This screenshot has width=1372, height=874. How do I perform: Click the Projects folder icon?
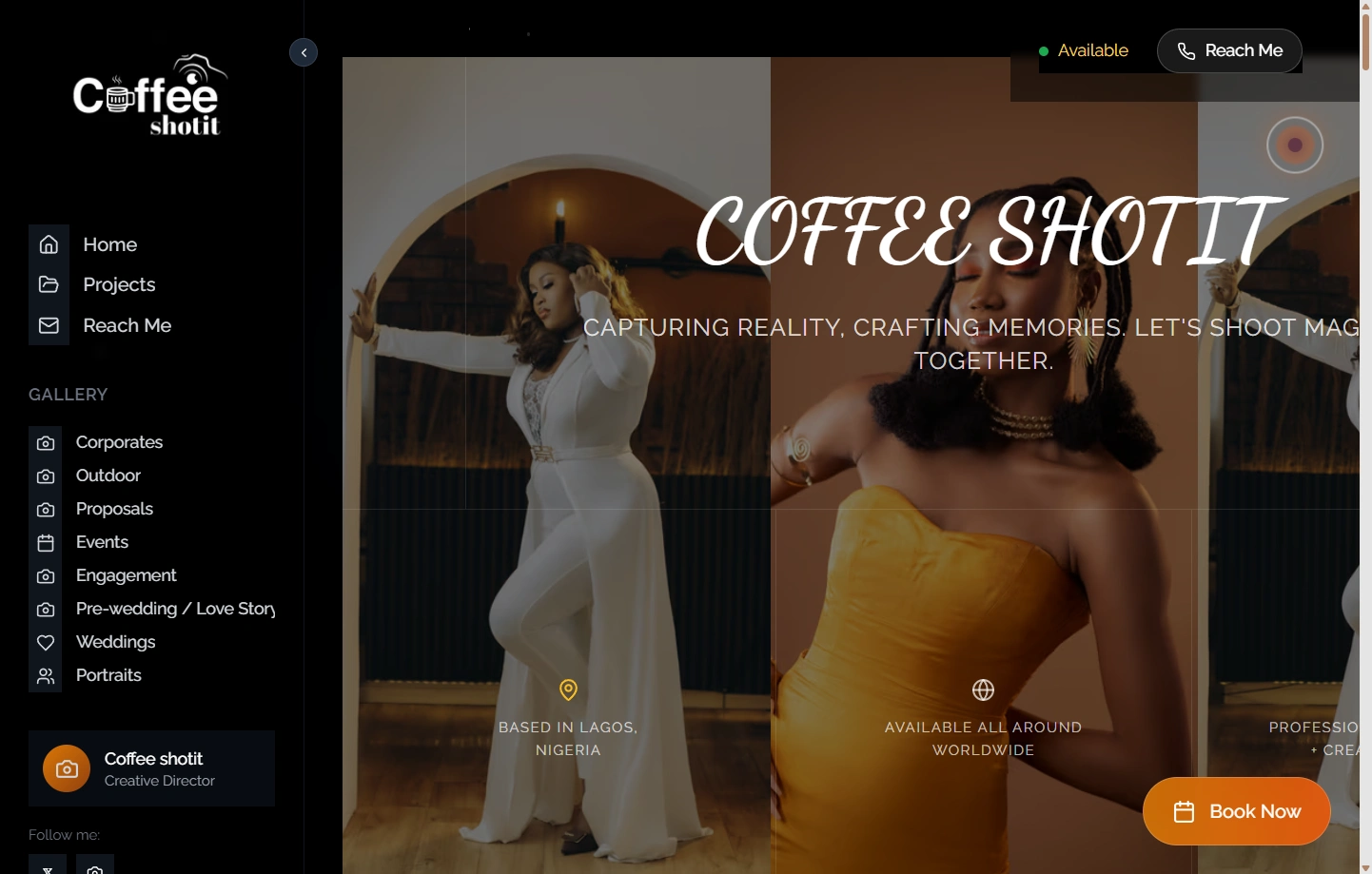pyautogui.click(x=49, y=284)
